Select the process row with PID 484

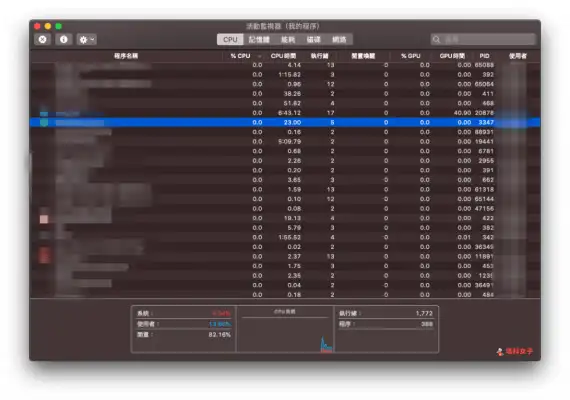click(x=285, y=295)
